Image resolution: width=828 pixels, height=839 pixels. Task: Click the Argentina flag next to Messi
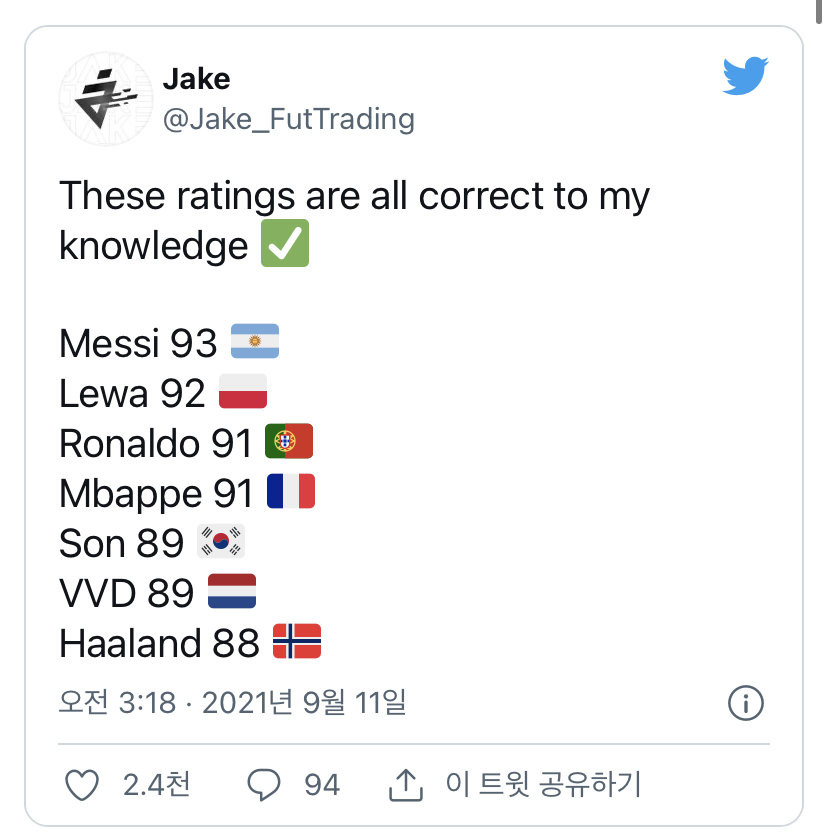255,341
